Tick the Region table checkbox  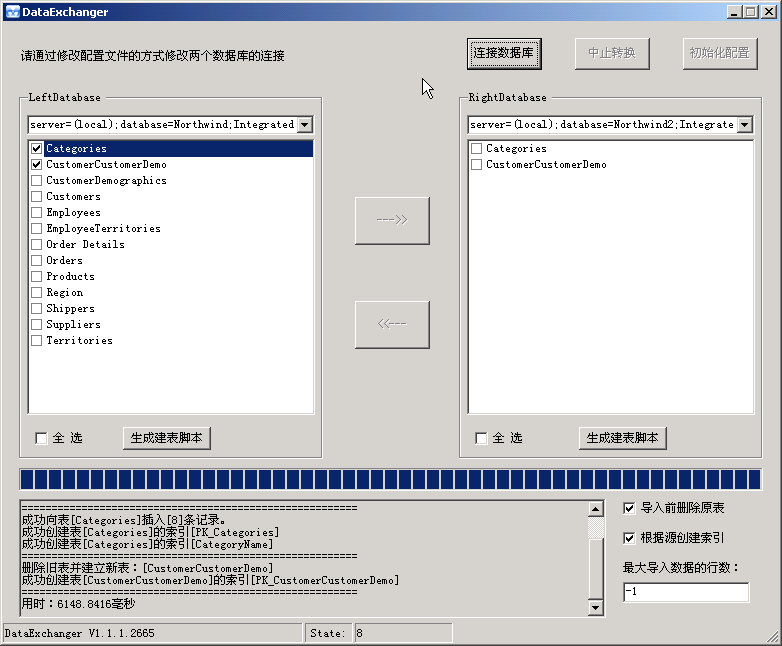pos(36,292)
